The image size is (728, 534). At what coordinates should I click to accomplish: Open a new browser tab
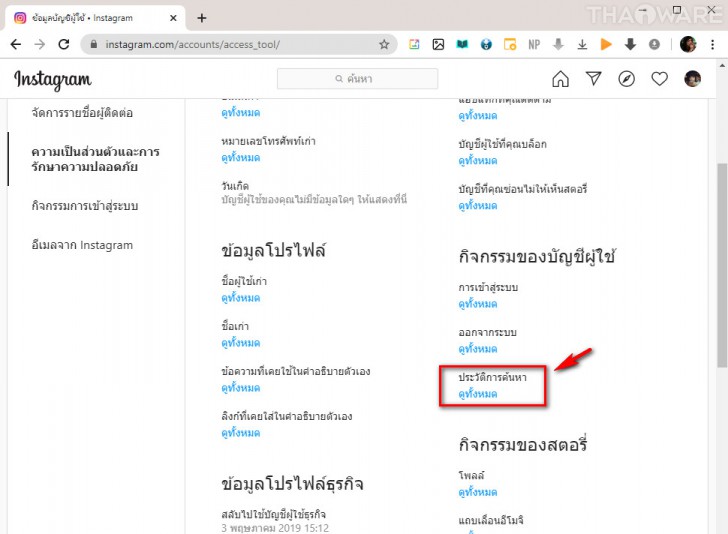coord(202,18)
